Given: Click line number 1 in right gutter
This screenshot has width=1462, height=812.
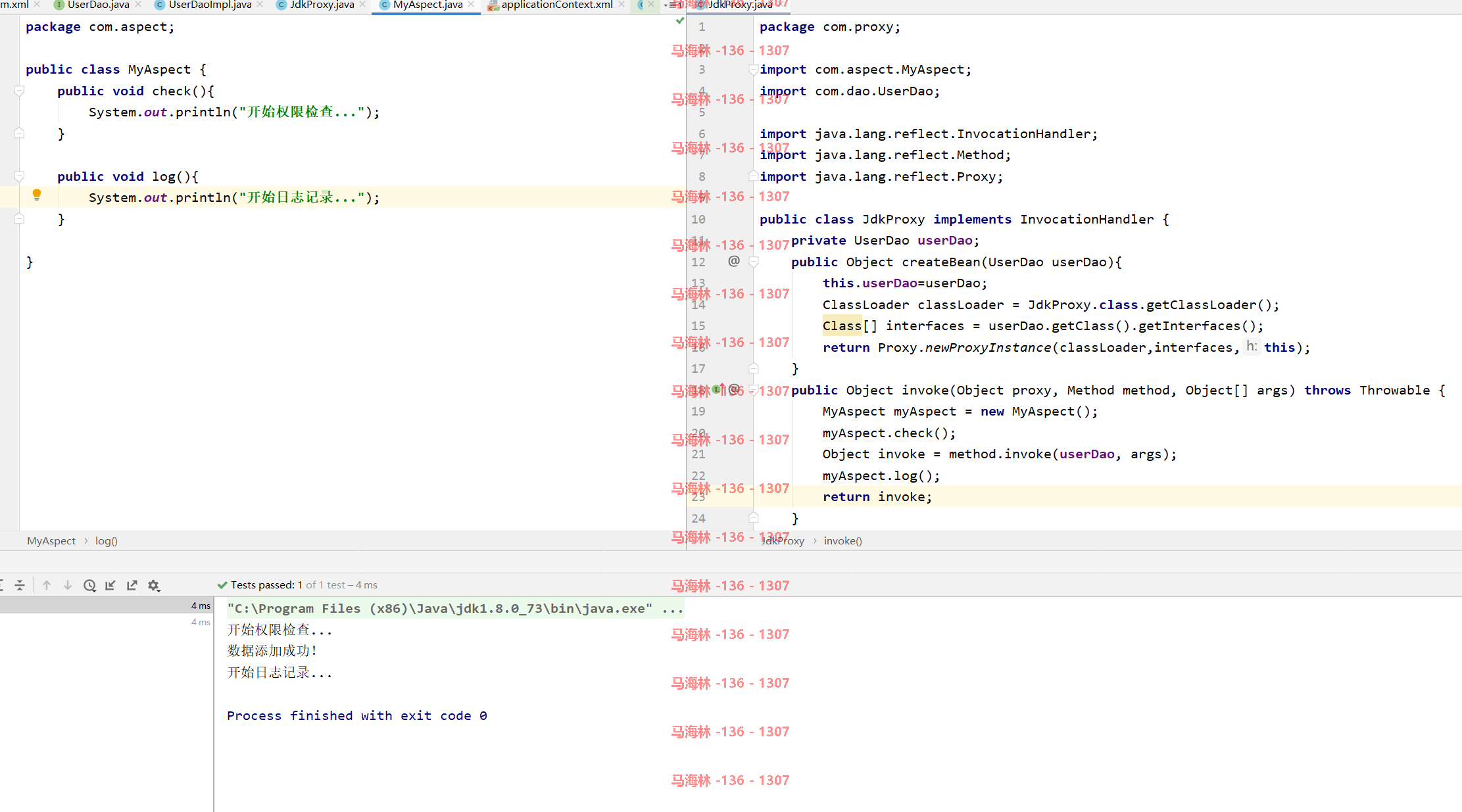Looking at the screenshot, I should [702, 27].
